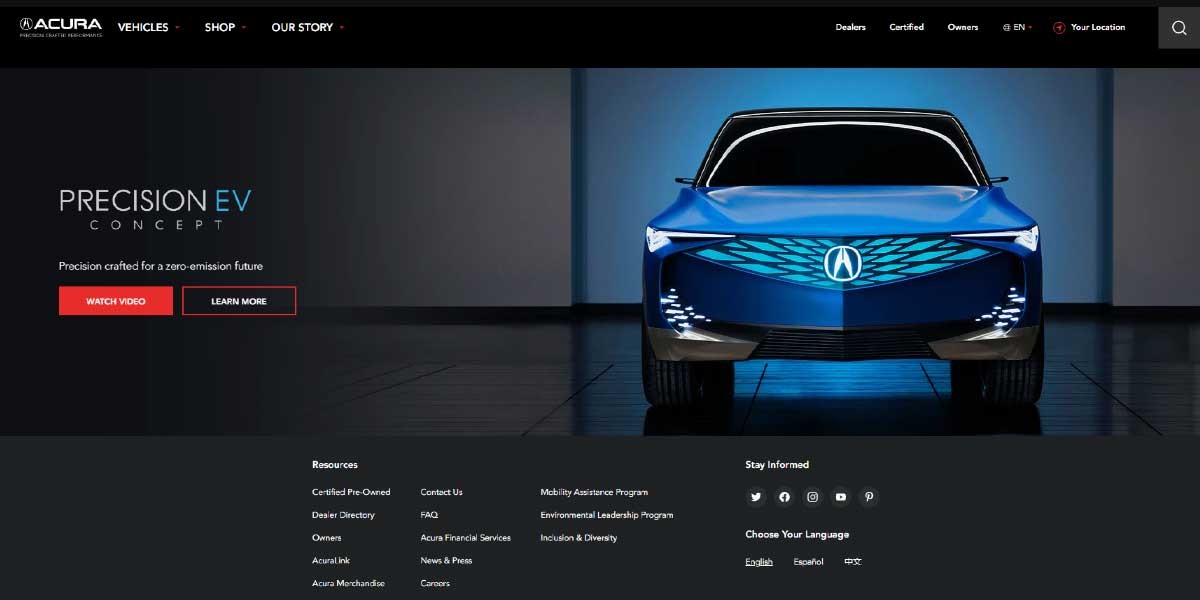
Task: Open the site search
Action: tap(1178, 27)
